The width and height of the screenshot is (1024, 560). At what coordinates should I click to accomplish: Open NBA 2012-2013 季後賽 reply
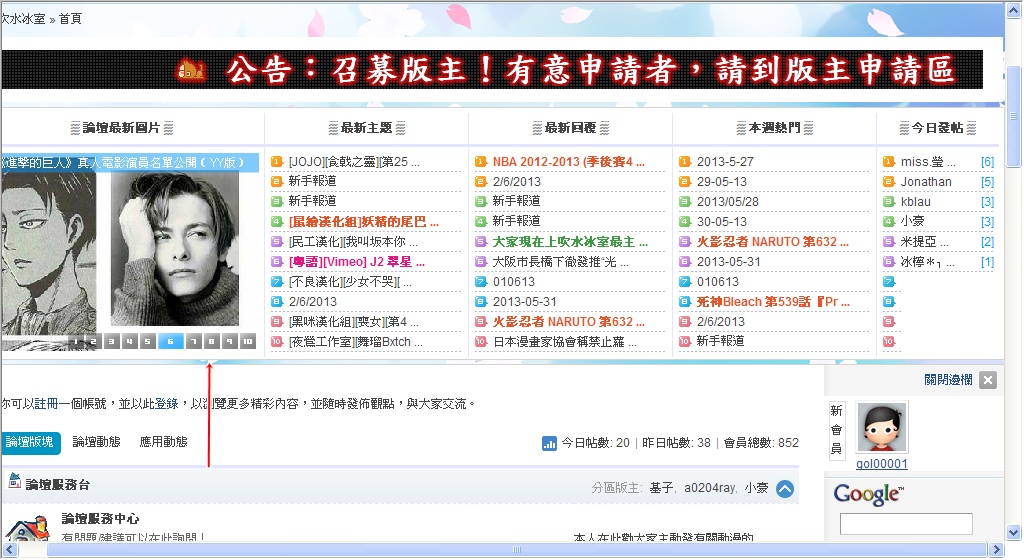pyautogui.click(x=568, y=162)
